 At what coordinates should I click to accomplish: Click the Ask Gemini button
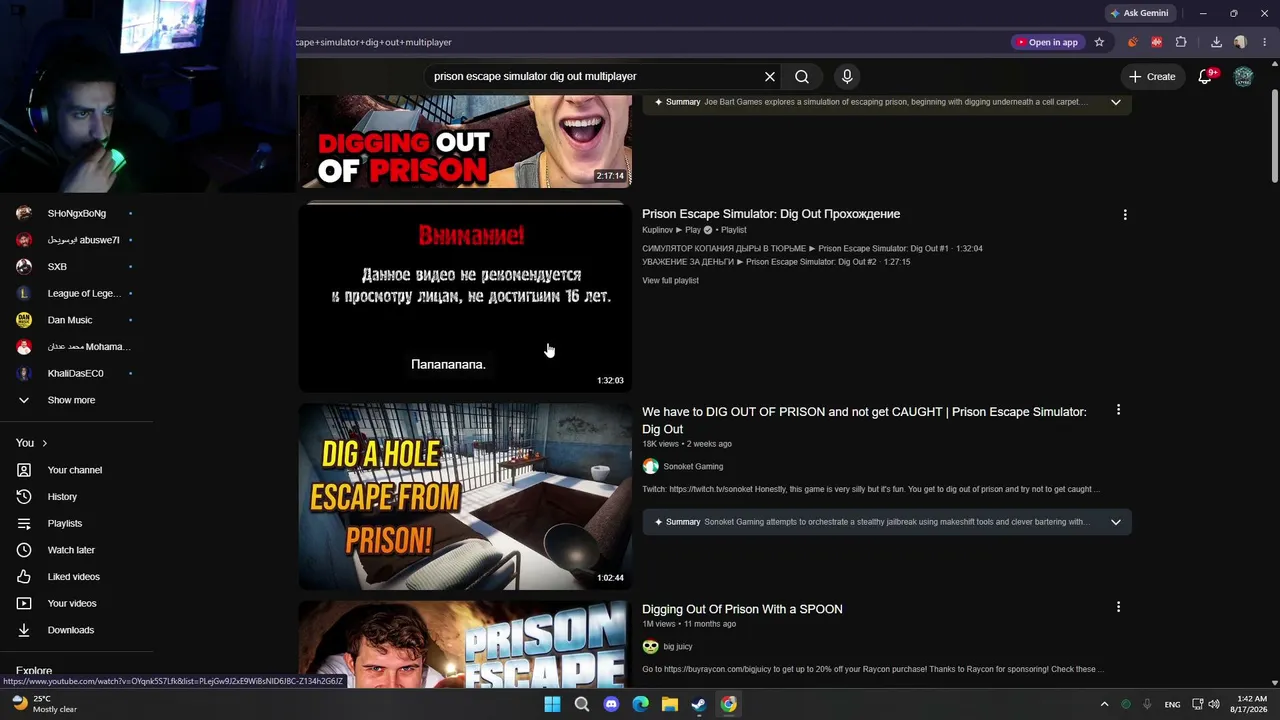pyautogui.click(x=1138, y=13)
